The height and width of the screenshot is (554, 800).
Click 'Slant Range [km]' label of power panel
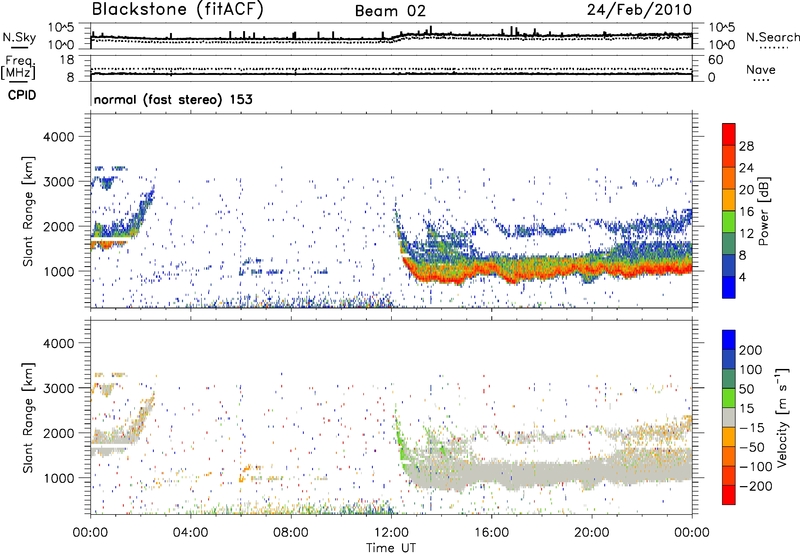28,211
